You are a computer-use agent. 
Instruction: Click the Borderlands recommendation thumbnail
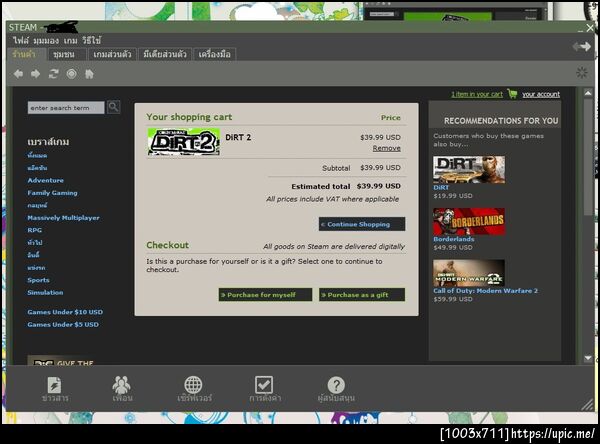click(469, 221)
